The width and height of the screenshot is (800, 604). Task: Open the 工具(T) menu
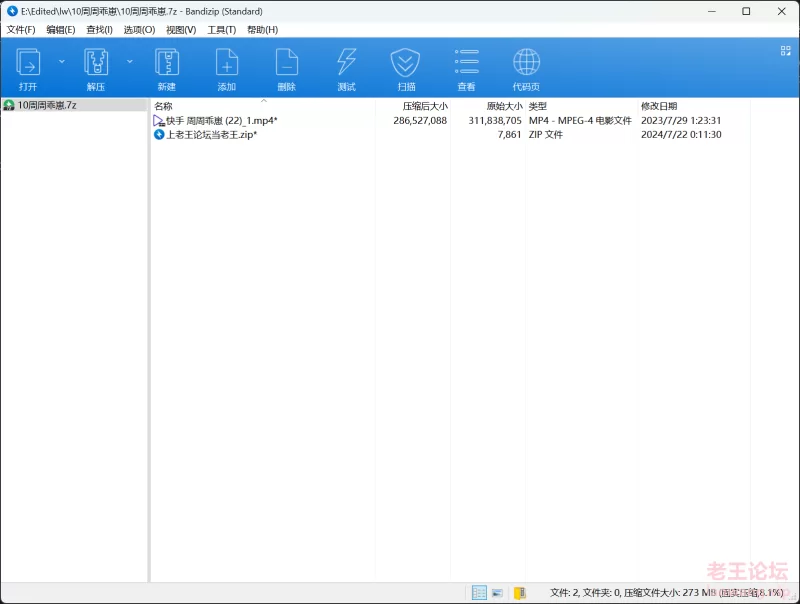point(222,30)
